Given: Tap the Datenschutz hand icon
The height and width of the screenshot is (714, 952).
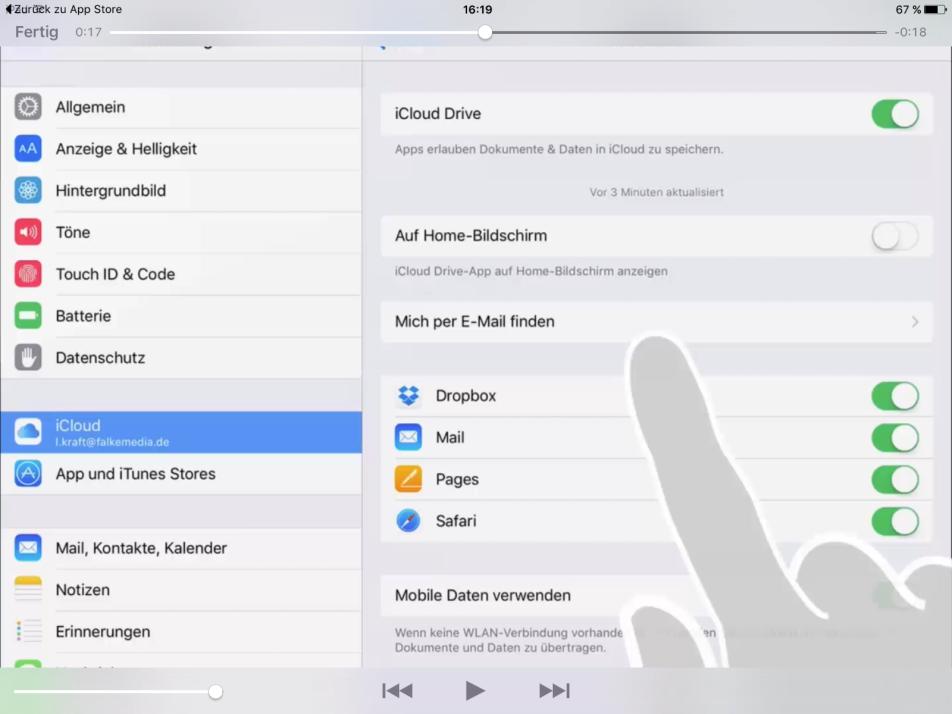Looking at the screenshot, I should pyautogui.click(x=28, y=358).
